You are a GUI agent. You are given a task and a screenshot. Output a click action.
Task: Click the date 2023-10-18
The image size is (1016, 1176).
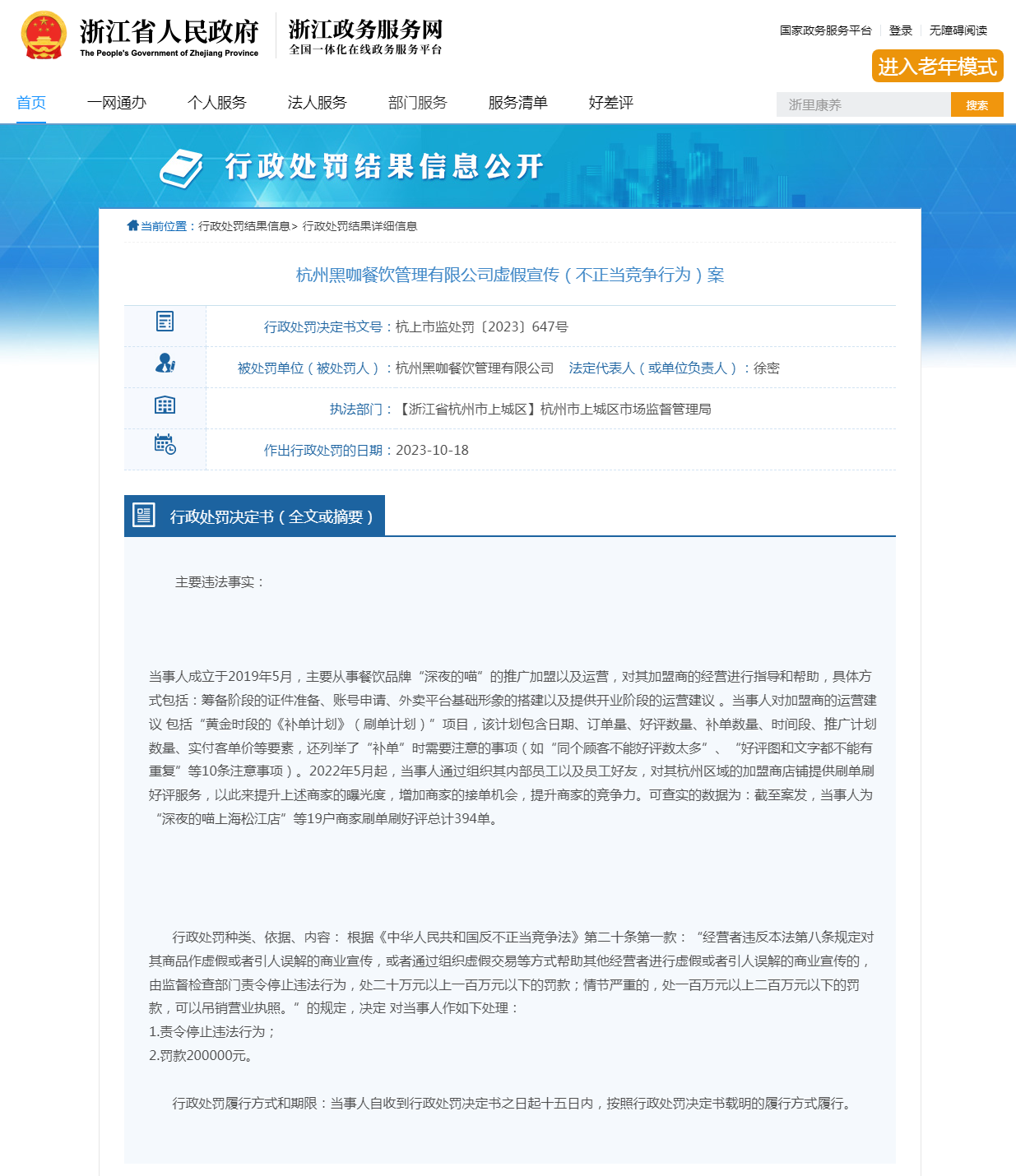[432, 450]
